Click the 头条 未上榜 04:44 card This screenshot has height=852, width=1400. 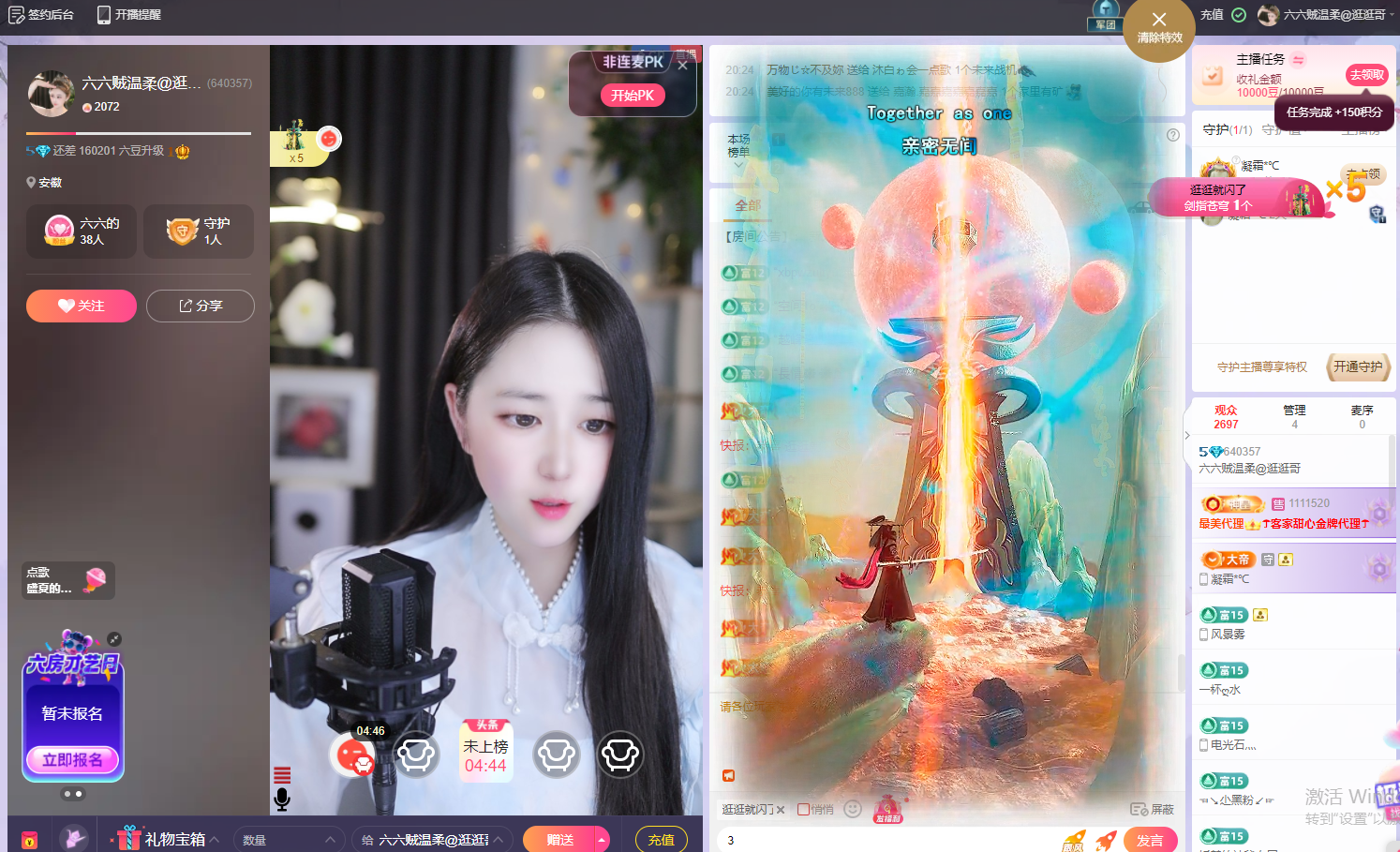485,751
